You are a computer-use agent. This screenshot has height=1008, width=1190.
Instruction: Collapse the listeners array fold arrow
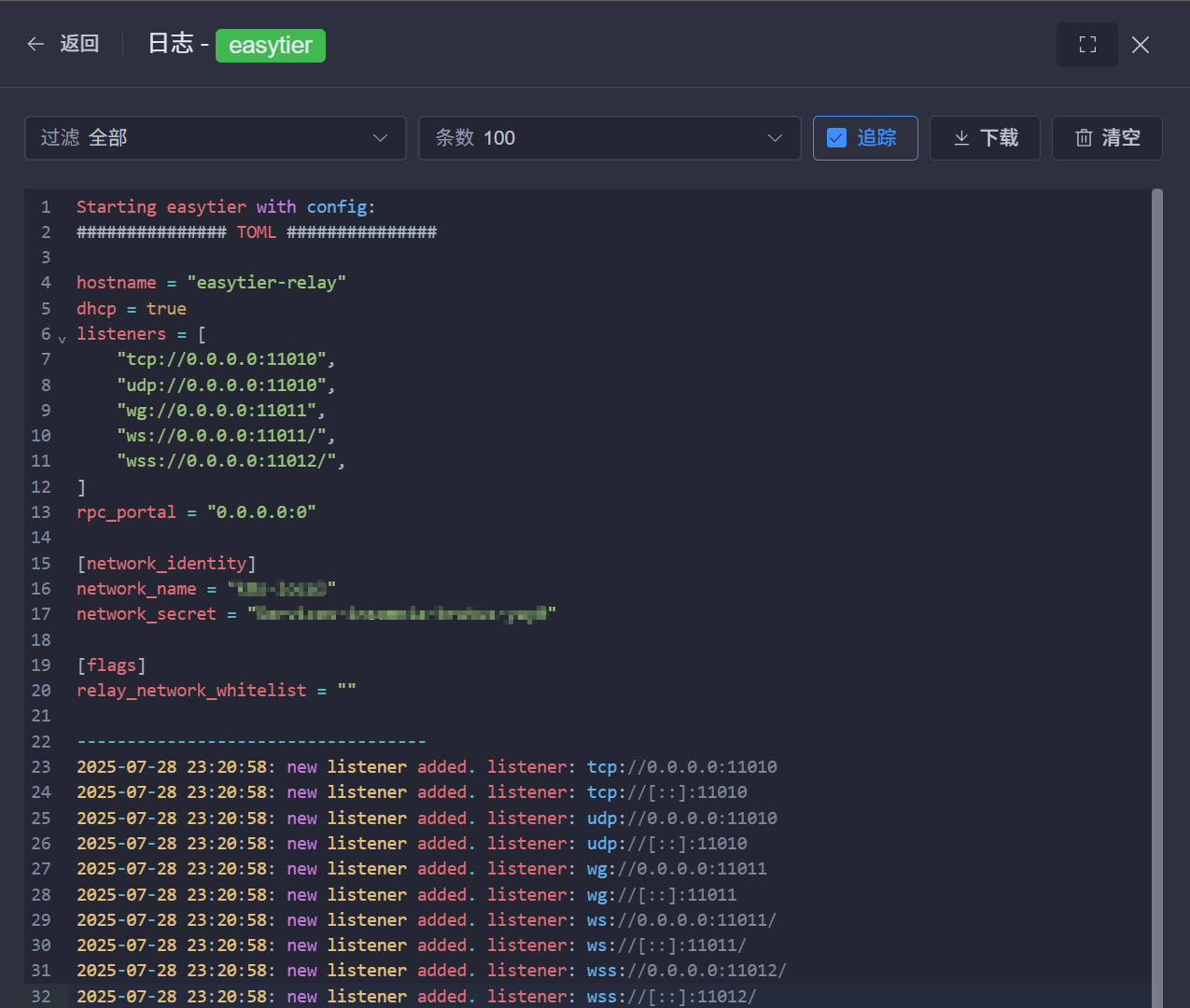coord(63,339)
